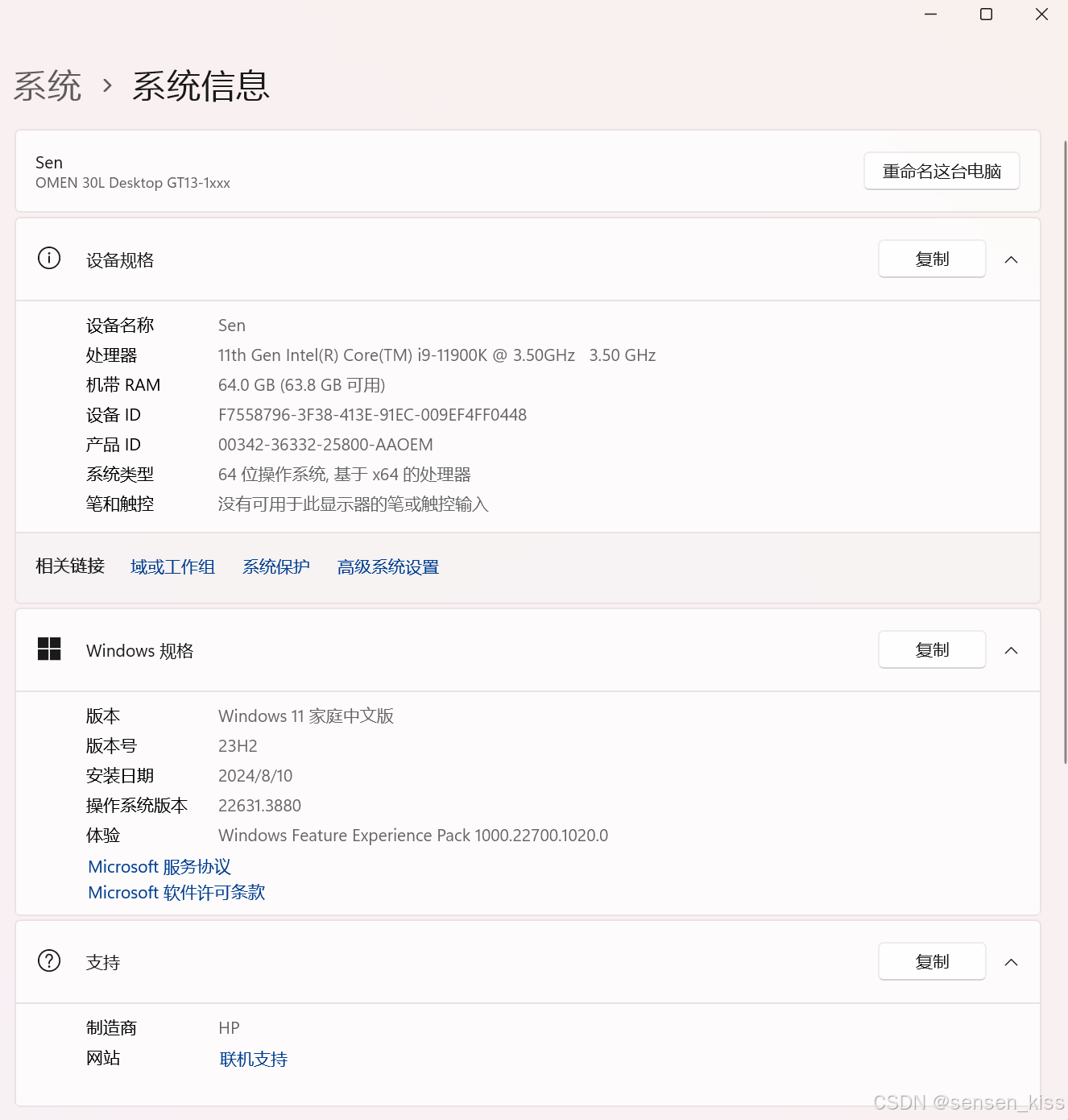Click the Windows 规格 section heading
Viewport: 1068px width, 1120px height.
[x=140, y=651]
